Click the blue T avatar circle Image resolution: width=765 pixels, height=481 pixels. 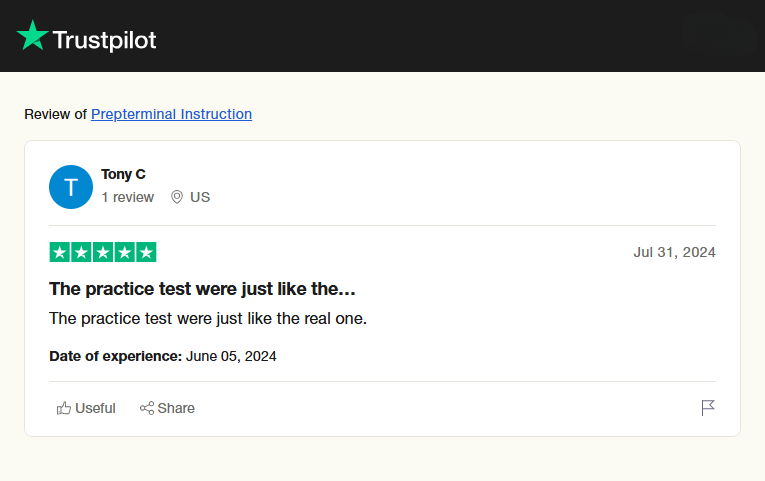[71, 187]
